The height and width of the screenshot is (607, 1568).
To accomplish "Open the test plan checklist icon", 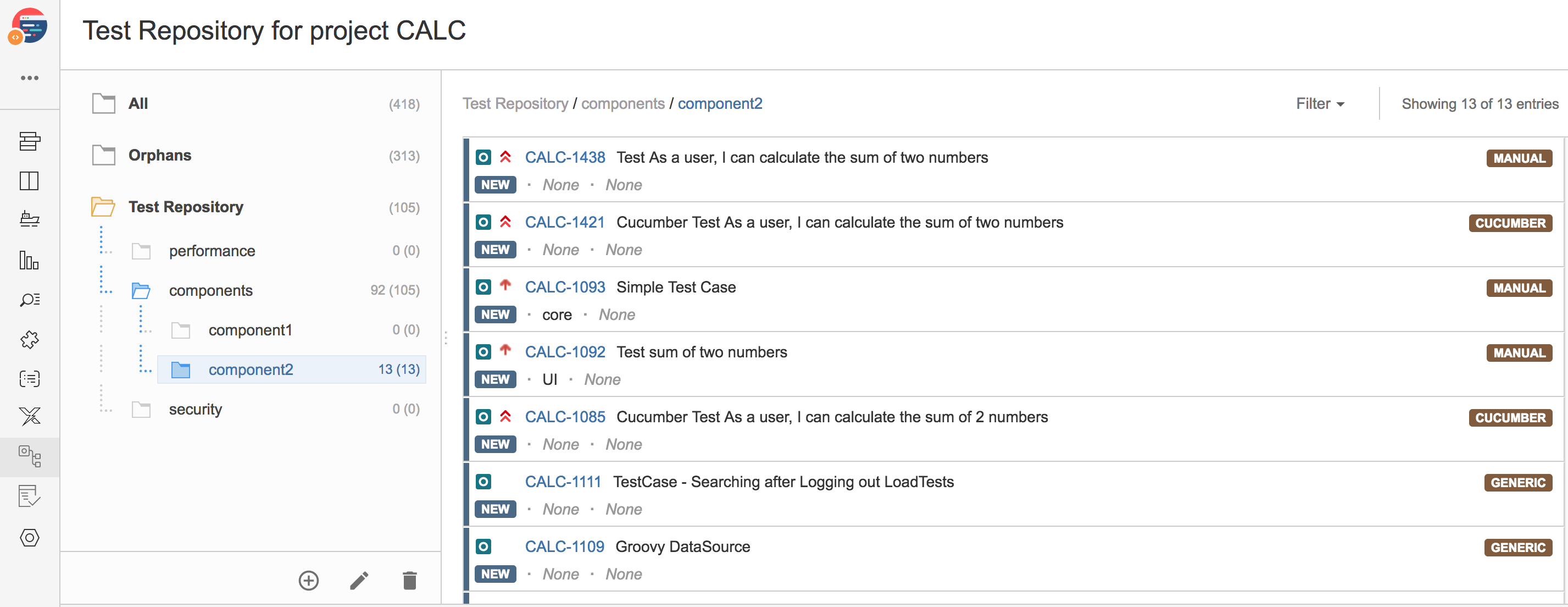I will 29,496.
